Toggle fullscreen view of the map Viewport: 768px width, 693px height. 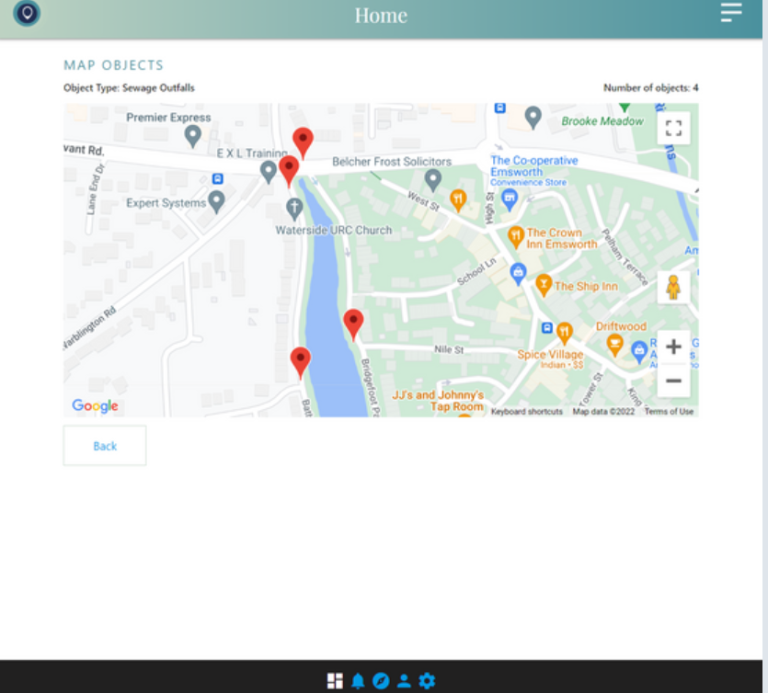tap(673, 128)
